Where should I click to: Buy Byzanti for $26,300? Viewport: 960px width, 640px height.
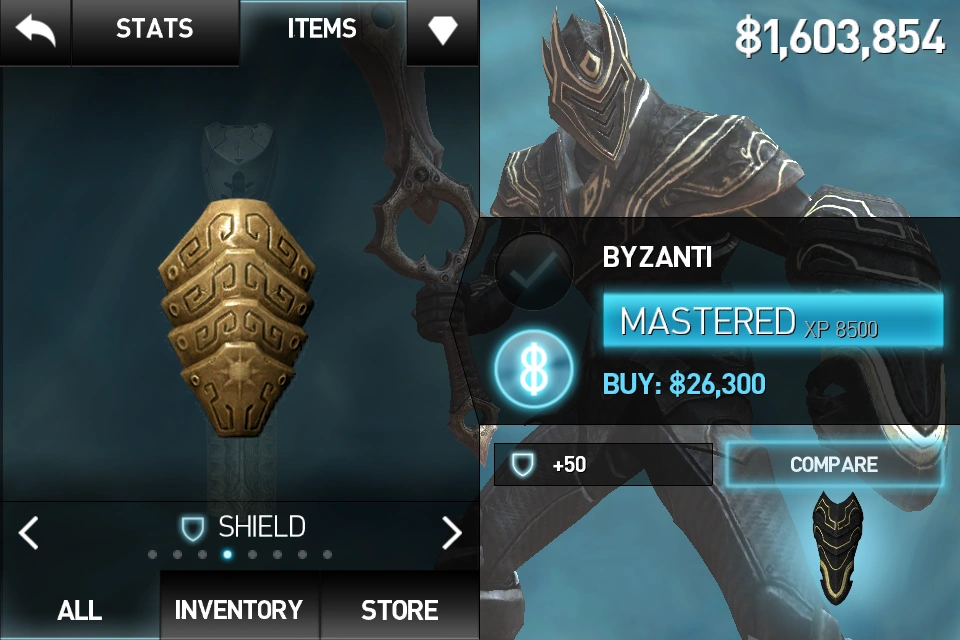tap(684, 384)
